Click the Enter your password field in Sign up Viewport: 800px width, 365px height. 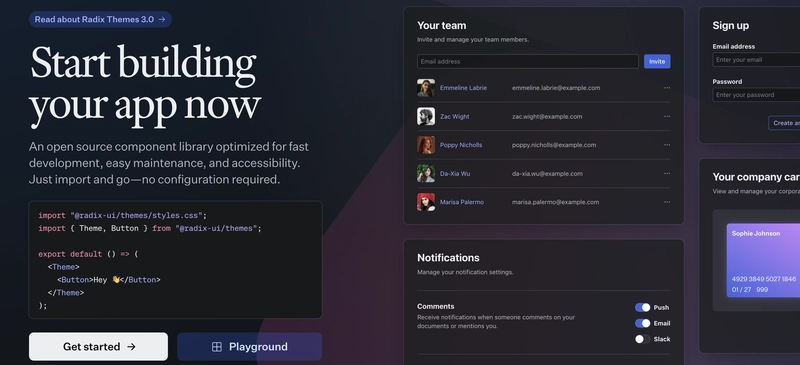756,95
